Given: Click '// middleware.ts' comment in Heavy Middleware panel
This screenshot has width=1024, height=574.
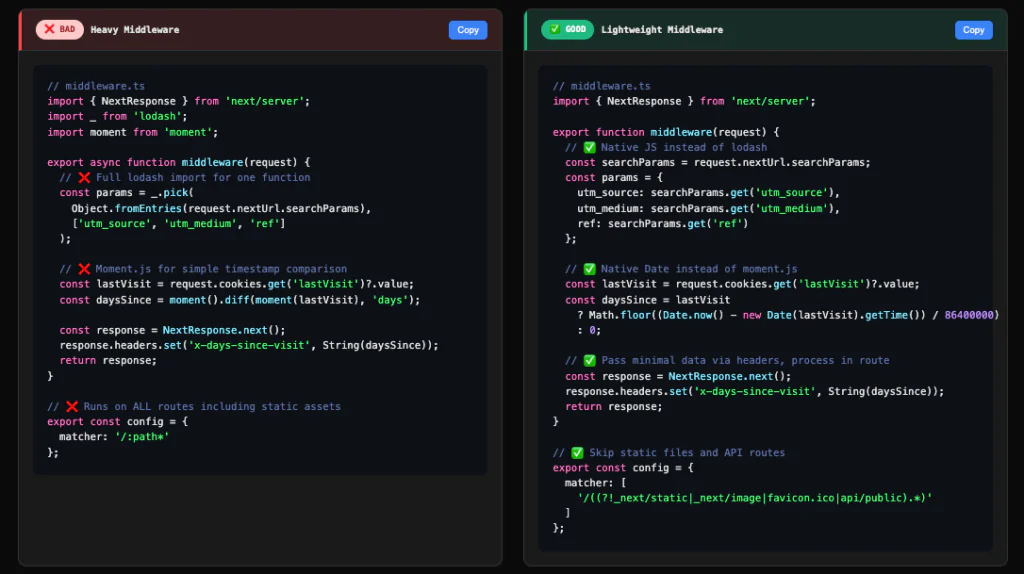Looking at the screenshot, I should (96, 86).
